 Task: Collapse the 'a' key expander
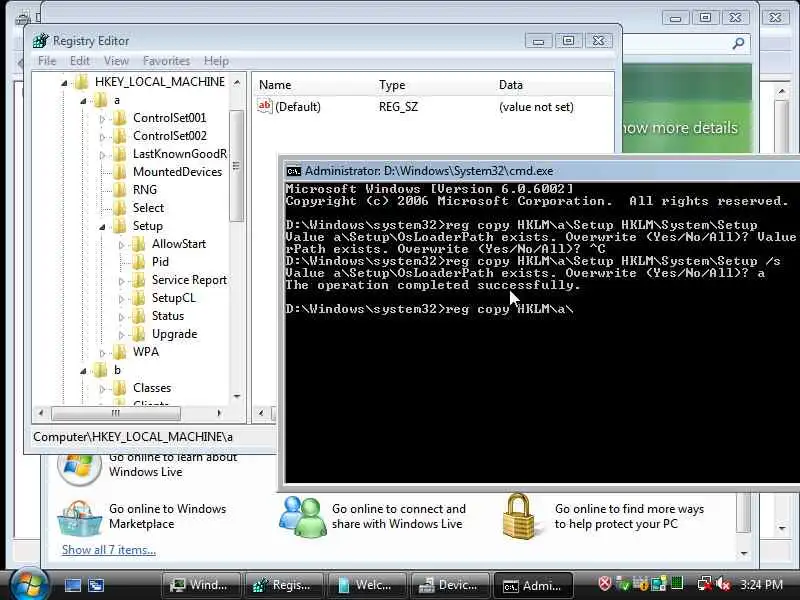point(83,101)
